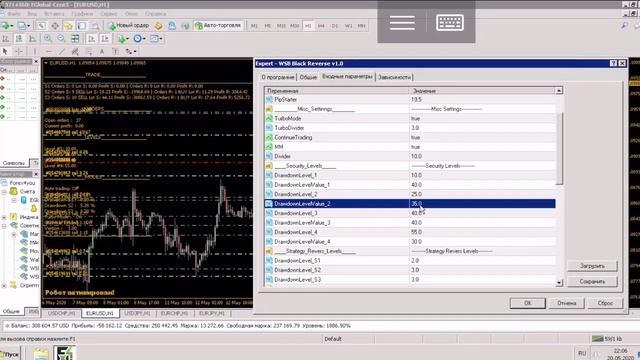Viewport: 640px width, 360px height.
Task: Select the vertical line drawing tool
Action: [35, 51]
